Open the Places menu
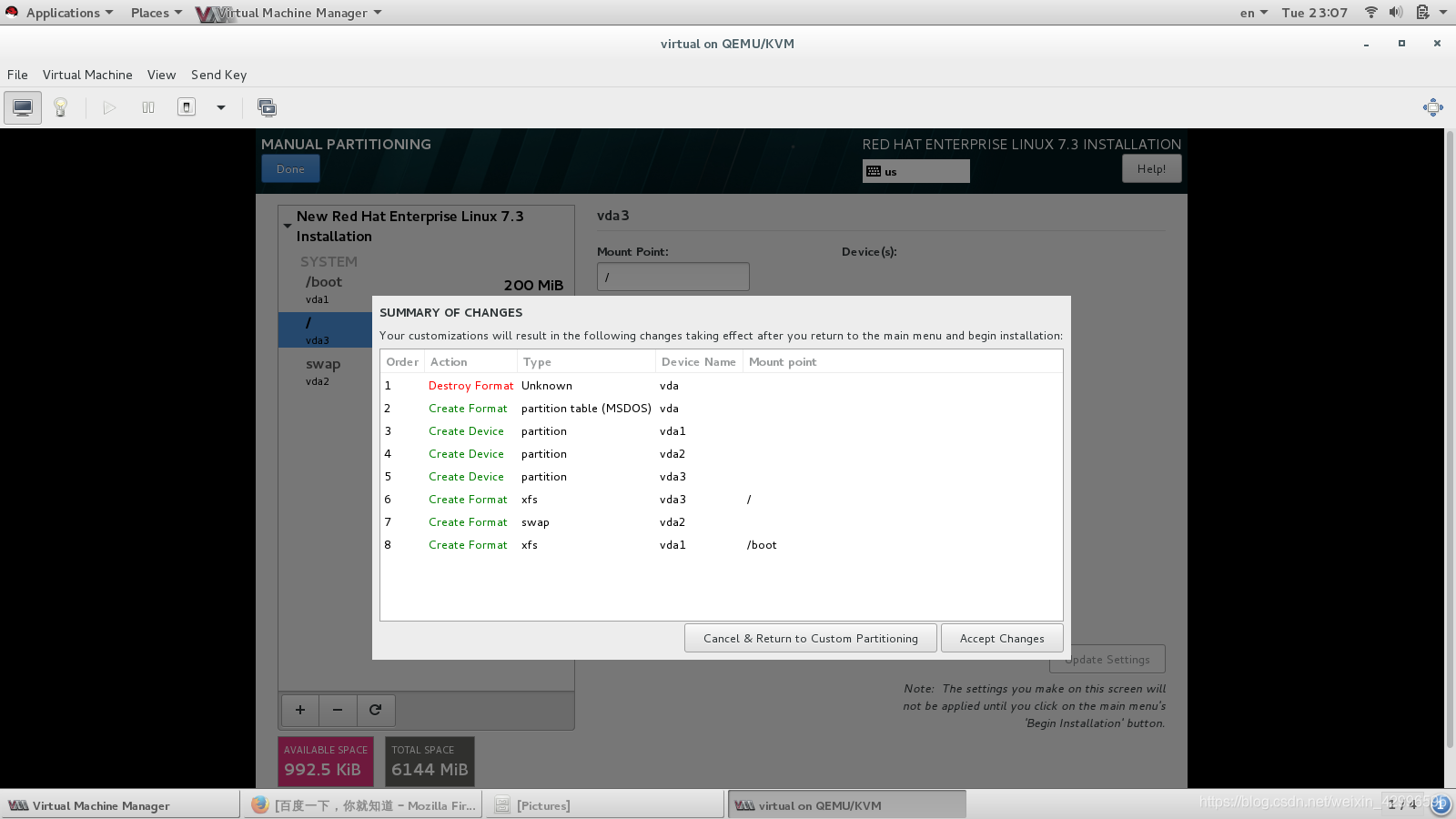Screen dimensions: 1456x819 click(156, 13)
